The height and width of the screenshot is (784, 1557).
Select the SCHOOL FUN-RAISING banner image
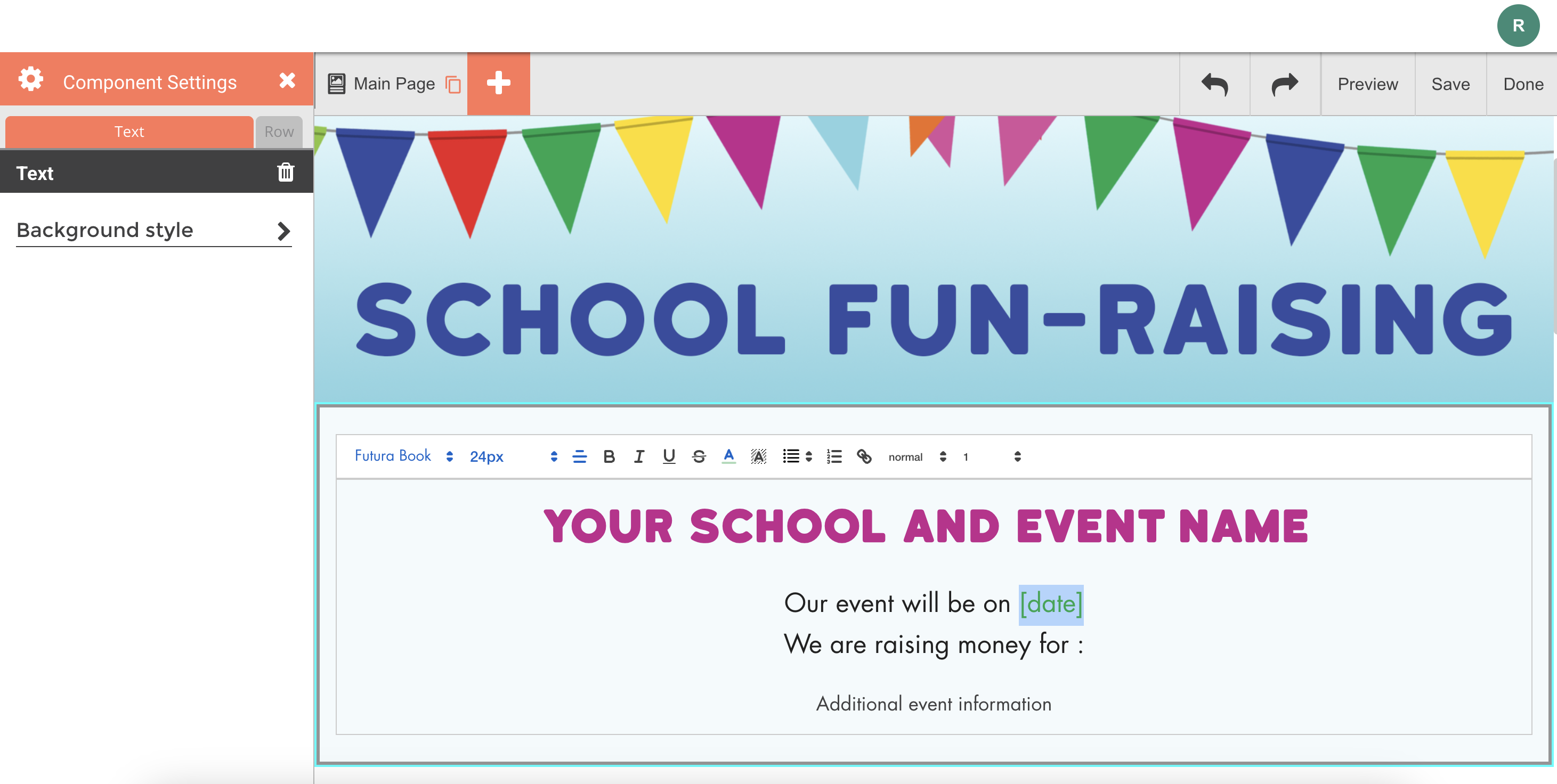(x=934, y=258)
